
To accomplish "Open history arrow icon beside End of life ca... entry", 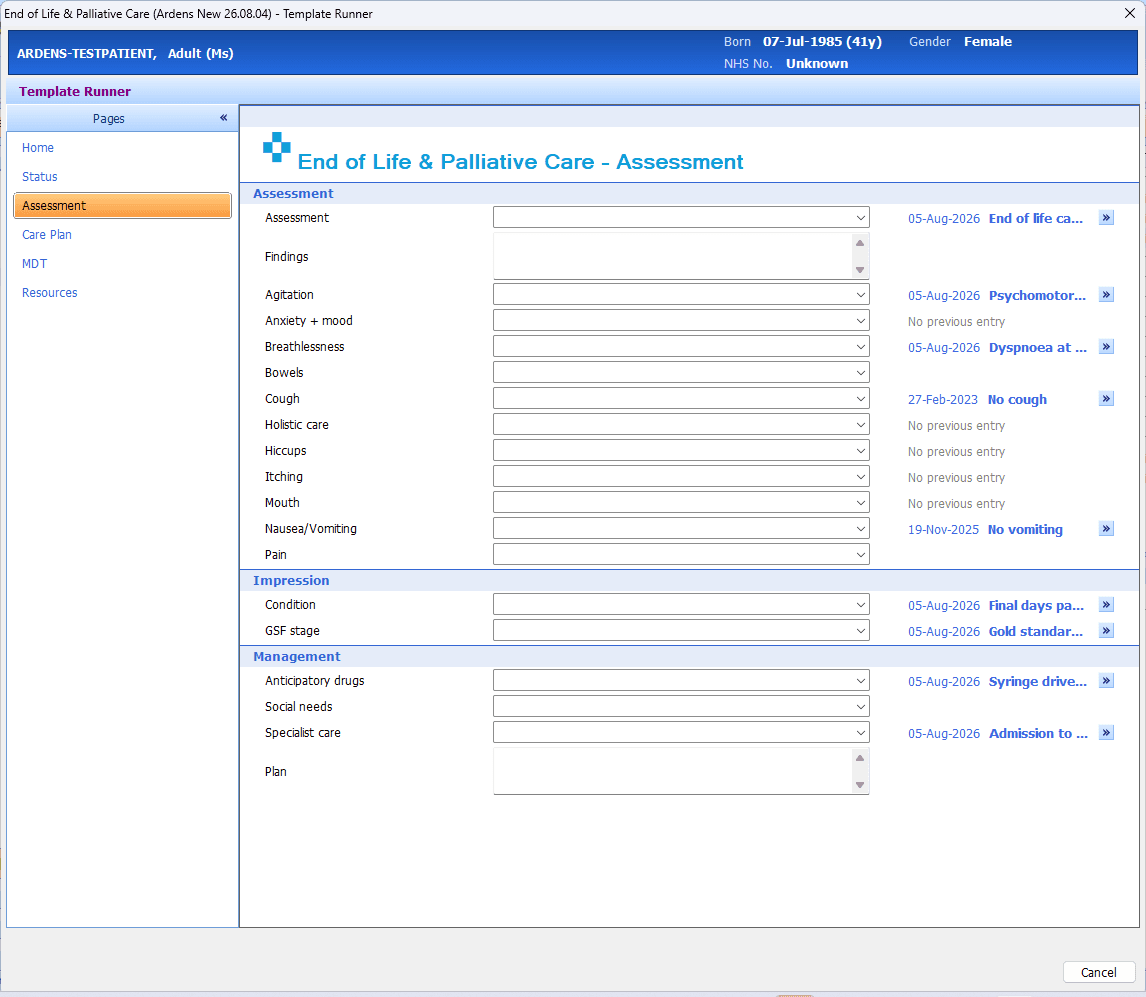I will [x=1107, y=218].
